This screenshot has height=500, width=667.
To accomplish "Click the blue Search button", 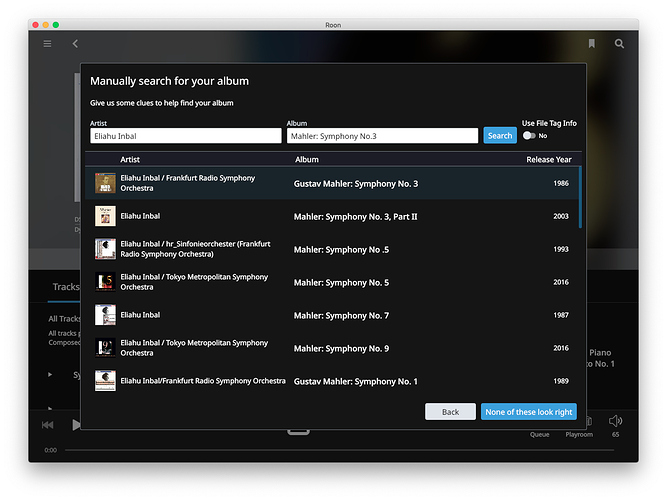I will 500,136.
